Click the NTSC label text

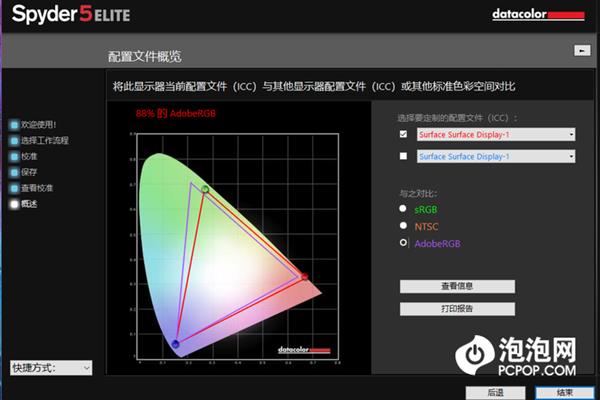426,227
